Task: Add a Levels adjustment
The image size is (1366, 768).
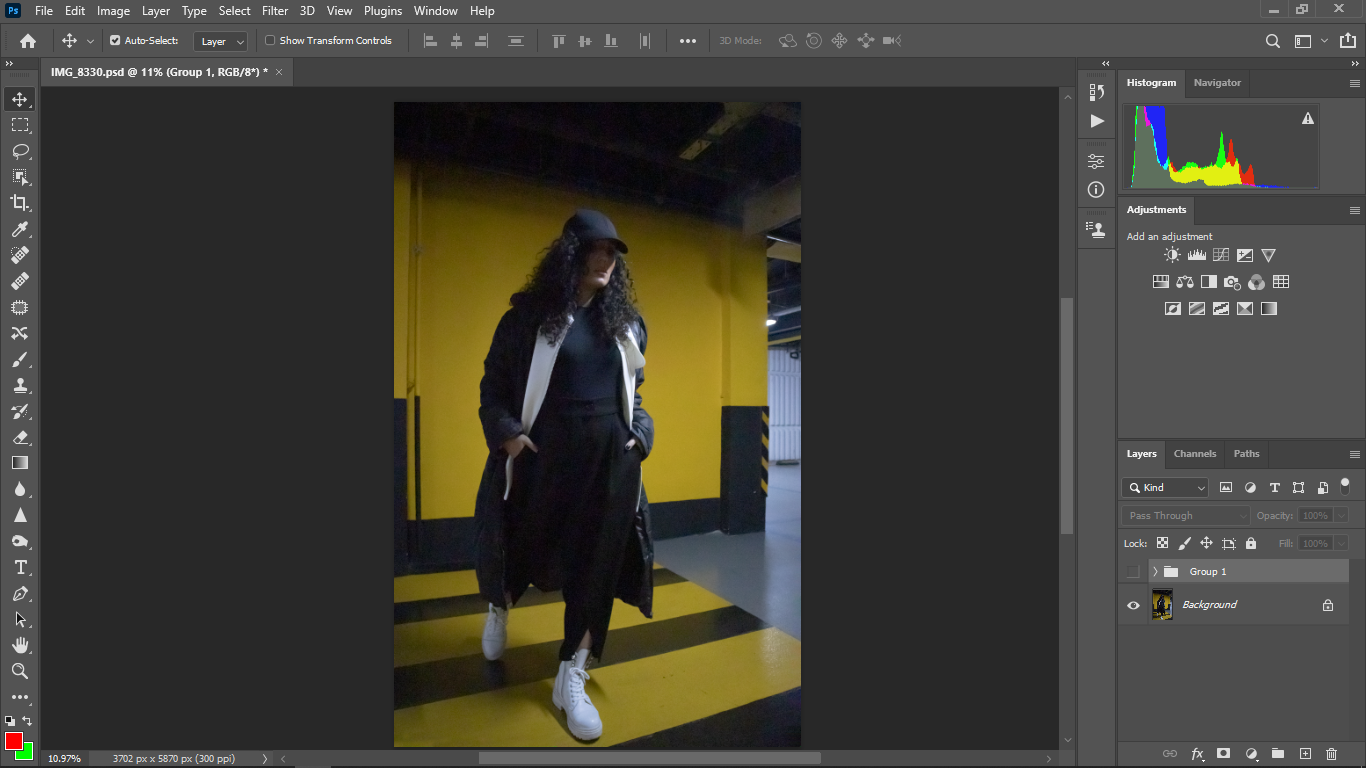Action: coord(1196,256)
